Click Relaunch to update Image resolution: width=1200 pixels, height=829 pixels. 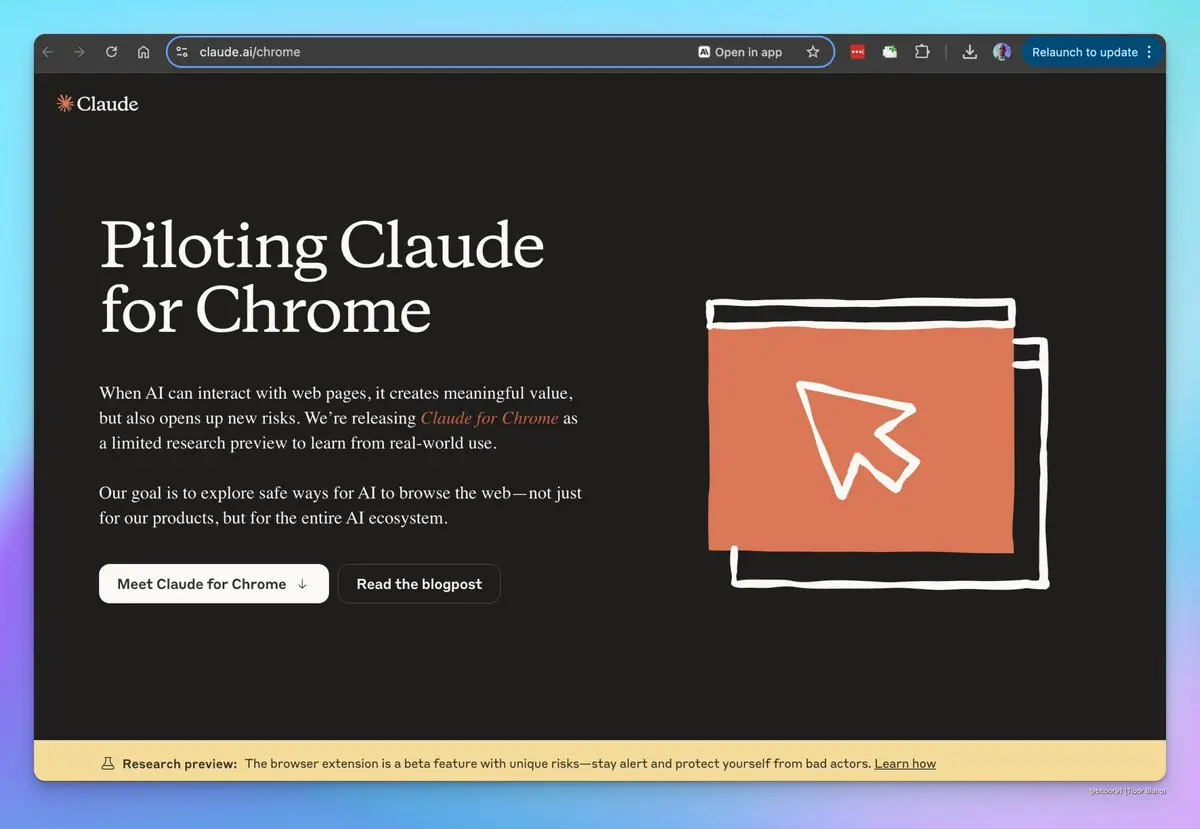(1084, 52)
